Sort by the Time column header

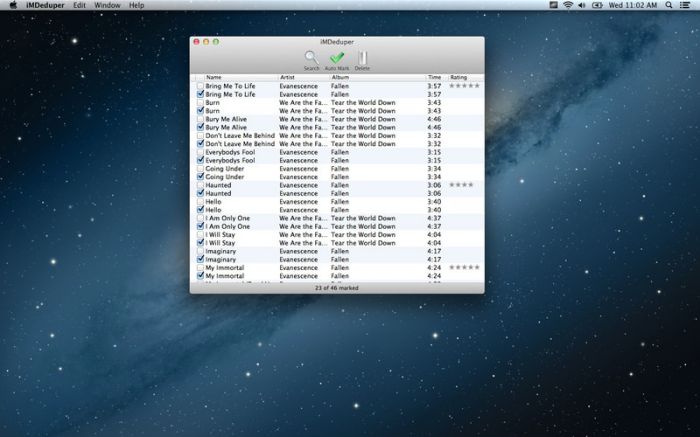[436, 77]
